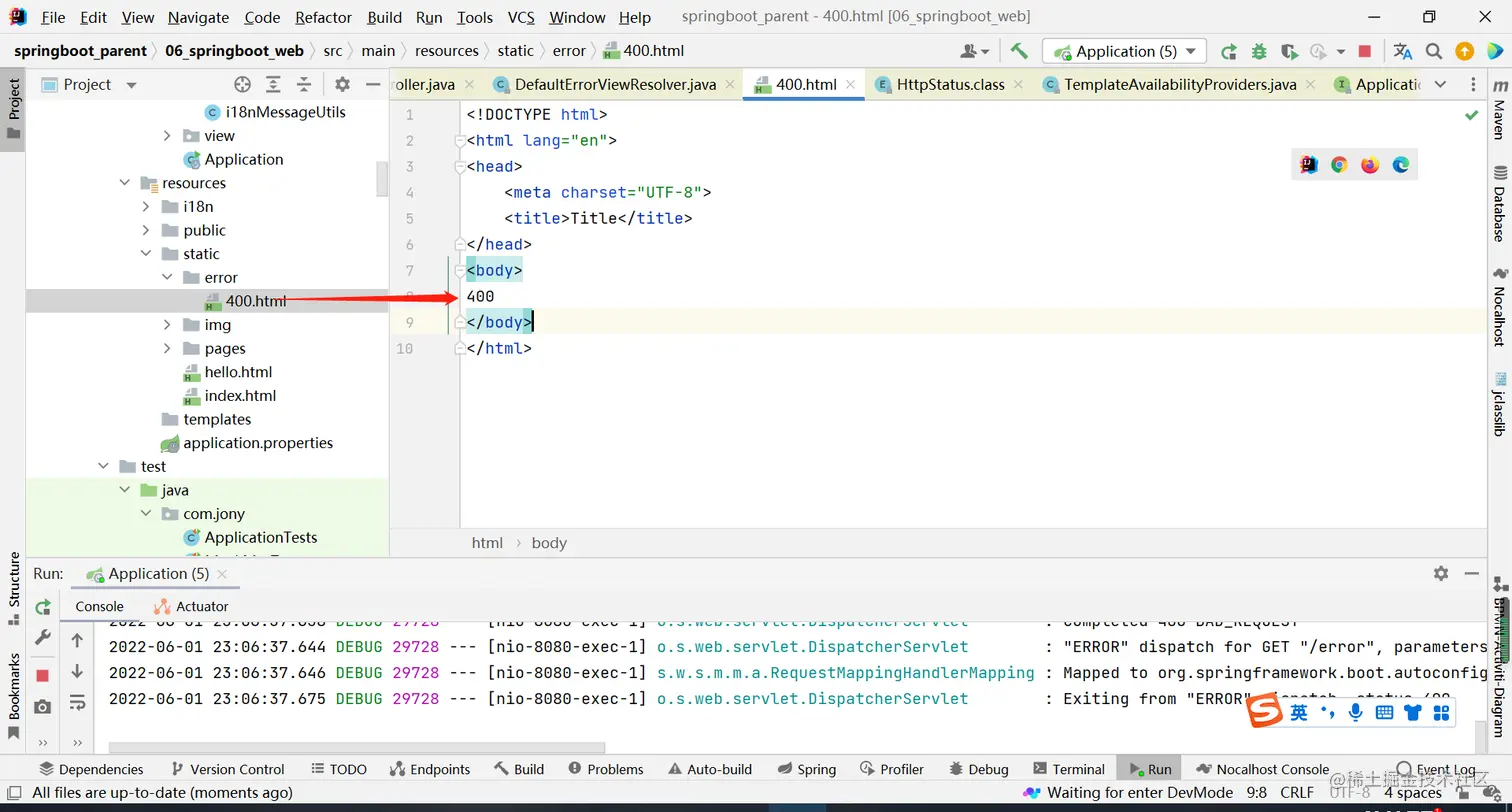Toggle the jclasslib tool window on the right strip
Screen dimensions: 1512x812
pyautogui.click(x=1499, y=405)
